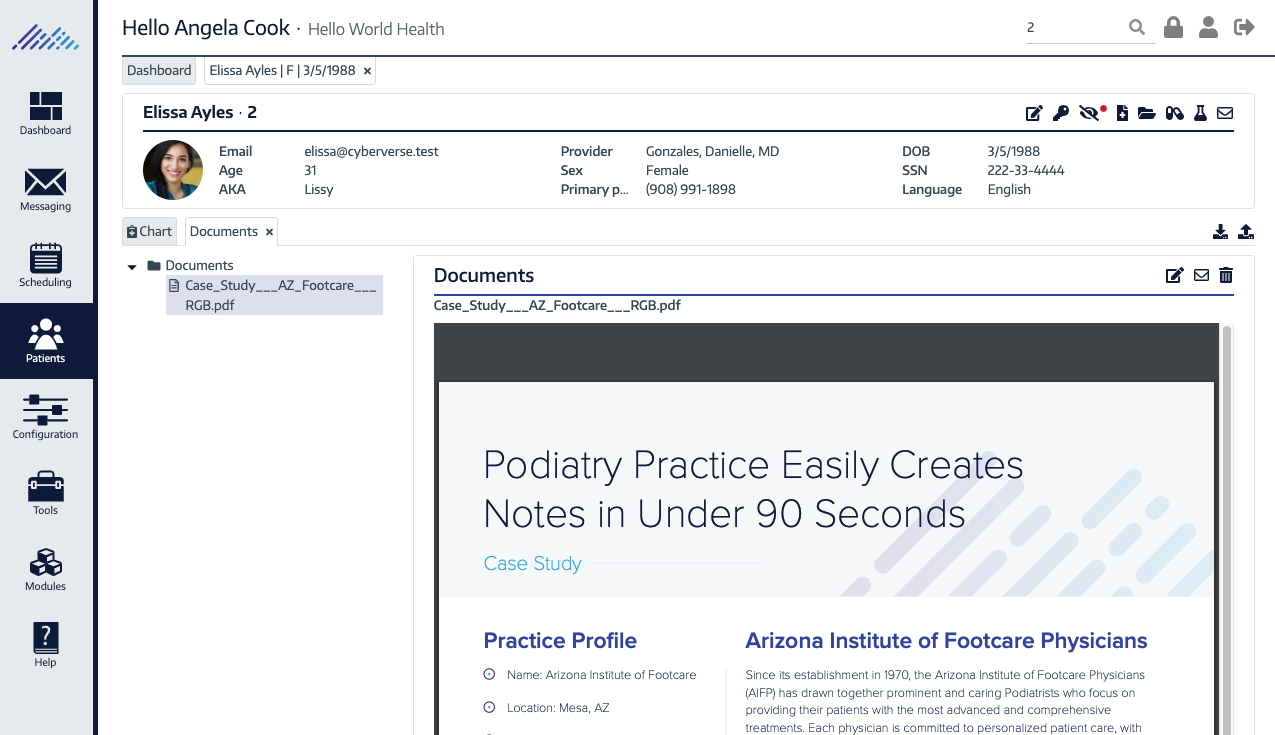Open the medications pills icon

click(1174, 113)
